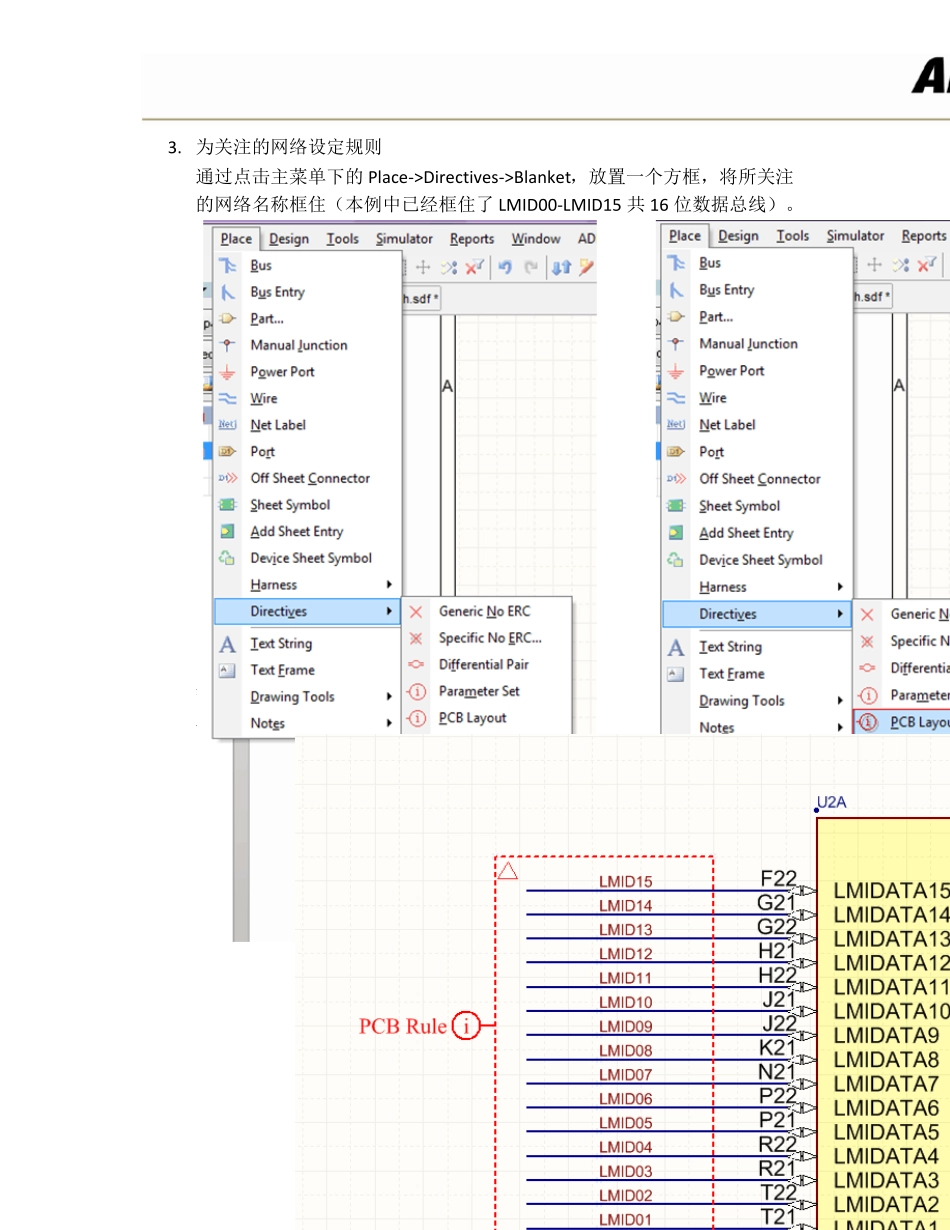Open Simulator menu in left screenshot

tap(404, 239)
